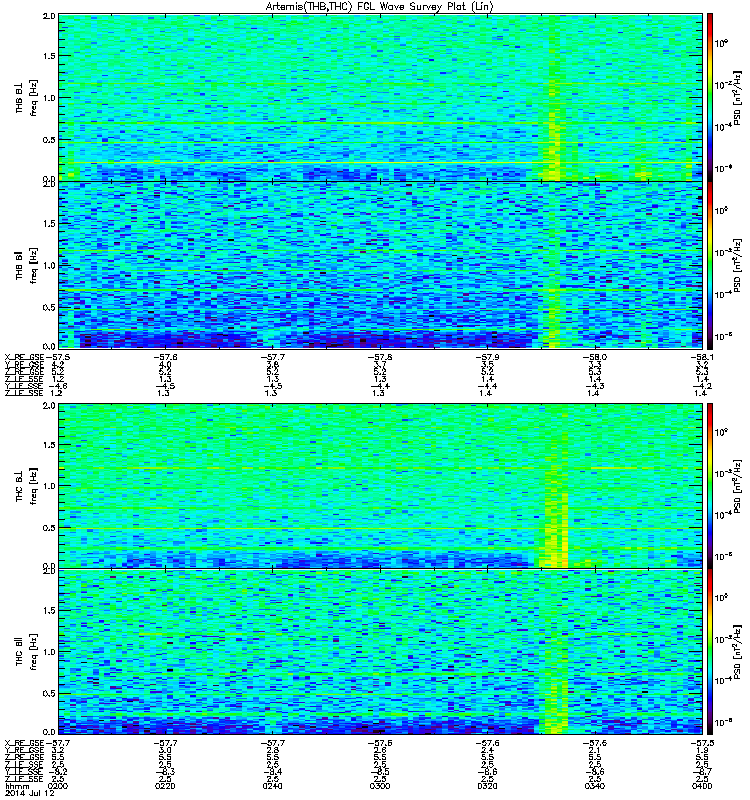
Task: Click the THB B∥ spectrogram panel
Action: point(380,265)
